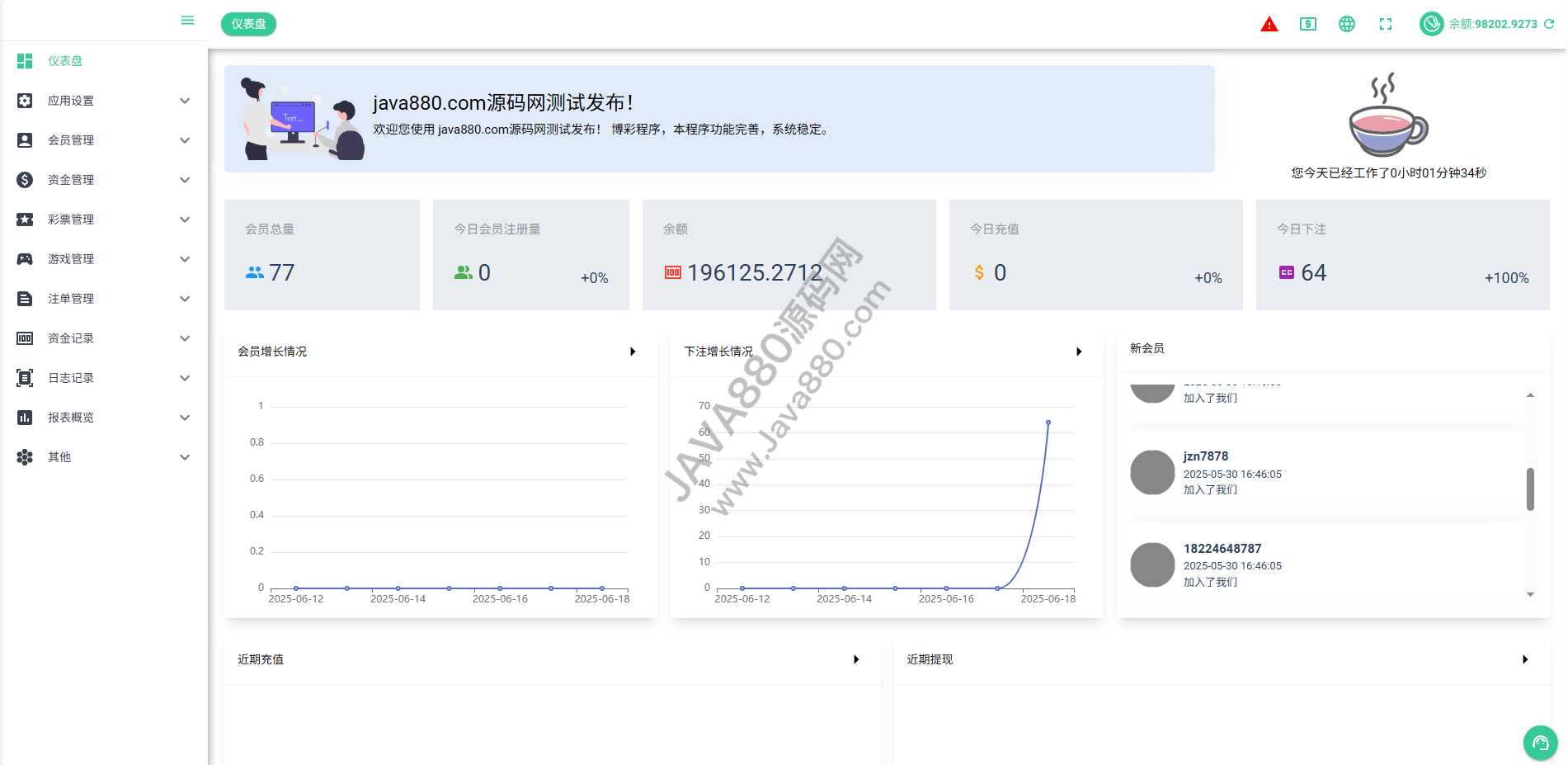Screen dimensions: 1568x765
Task: Click the welcome banner illustration
Action: (x=303, y=120)
